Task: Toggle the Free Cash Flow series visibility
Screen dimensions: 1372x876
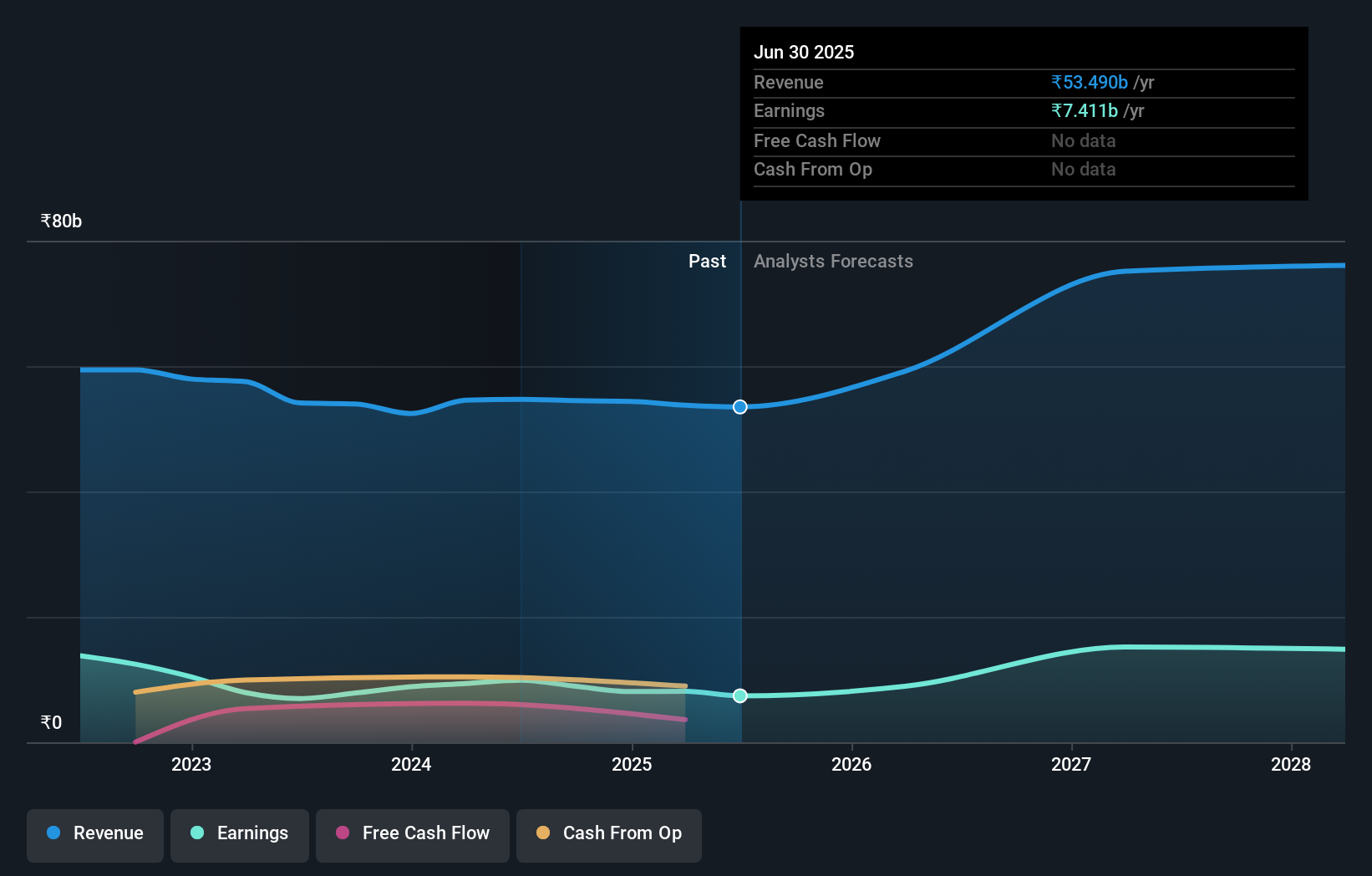Action: (x=412, y=835)
